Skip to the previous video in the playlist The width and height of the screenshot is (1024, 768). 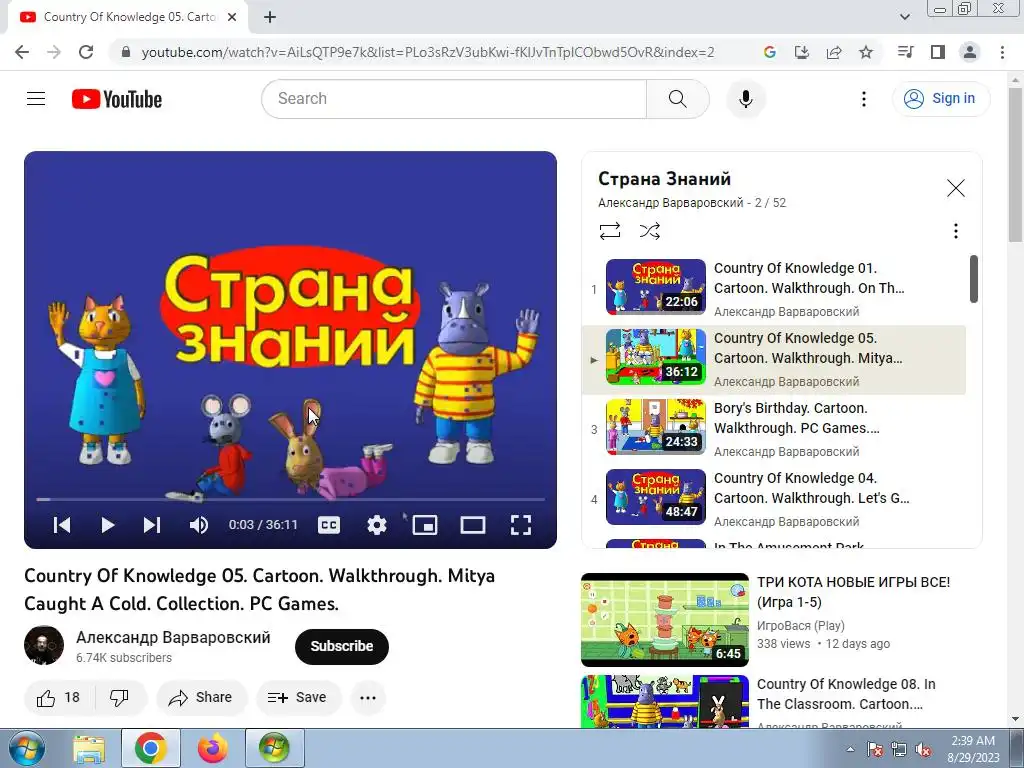tap(62, 525)
